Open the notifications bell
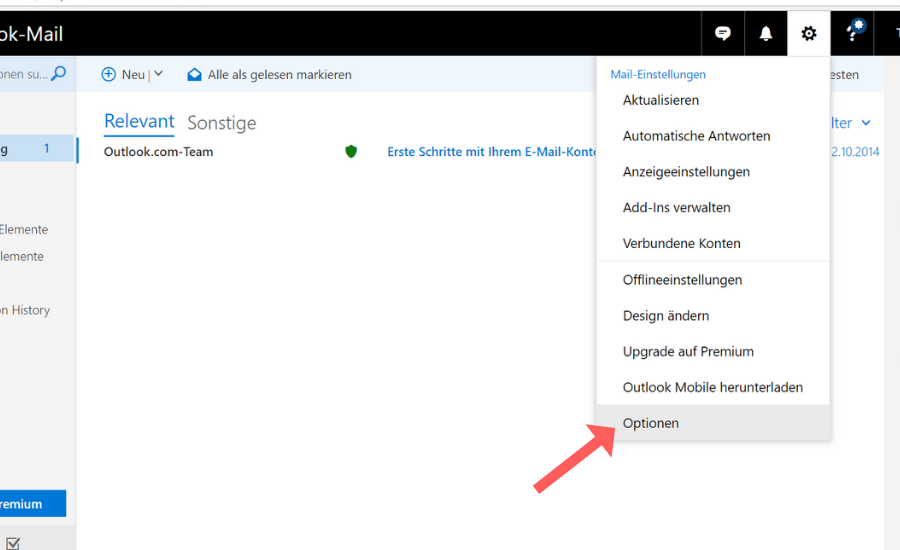The height and width of the screenshot is (550, 900). click(766, 34)
